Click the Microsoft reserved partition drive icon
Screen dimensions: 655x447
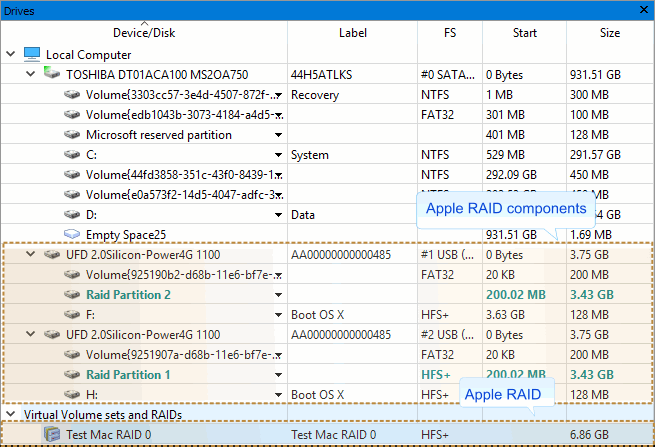72,135
